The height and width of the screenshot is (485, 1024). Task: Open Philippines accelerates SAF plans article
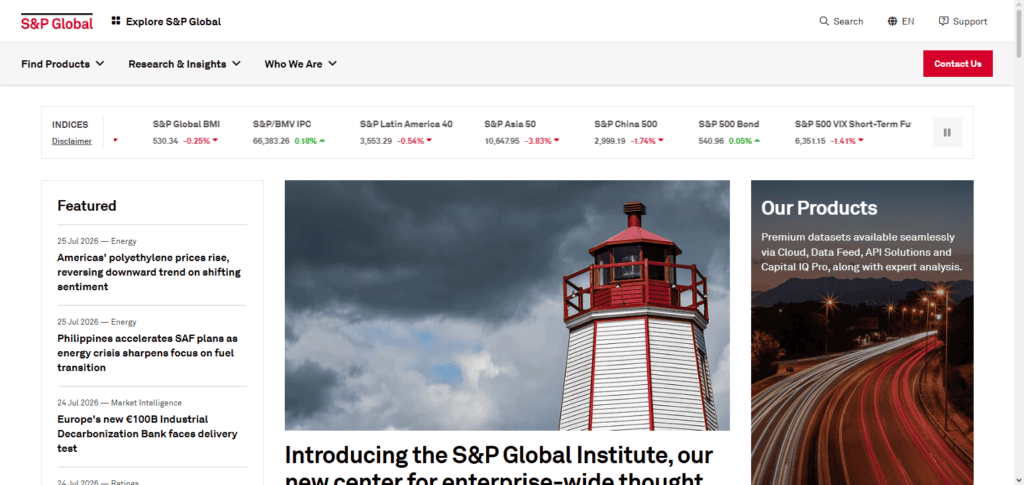[148, 353]
